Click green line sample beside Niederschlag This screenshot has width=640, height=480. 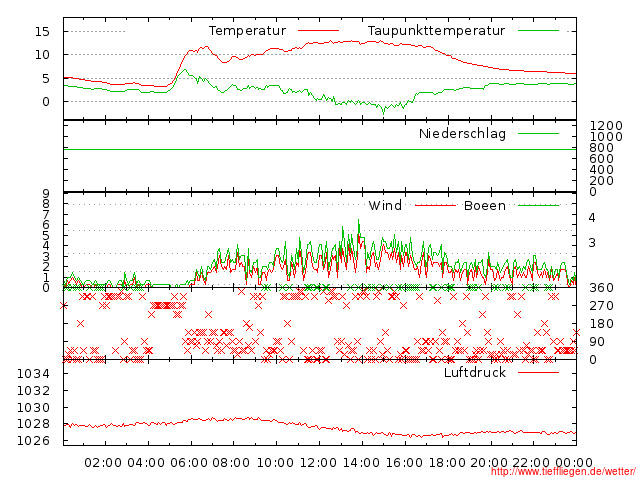pos(538,133)
